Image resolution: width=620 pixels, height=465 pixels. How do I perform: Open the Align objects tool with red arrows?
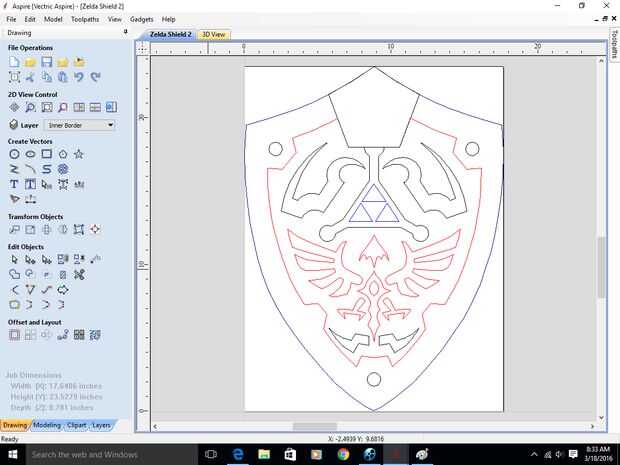95,229
